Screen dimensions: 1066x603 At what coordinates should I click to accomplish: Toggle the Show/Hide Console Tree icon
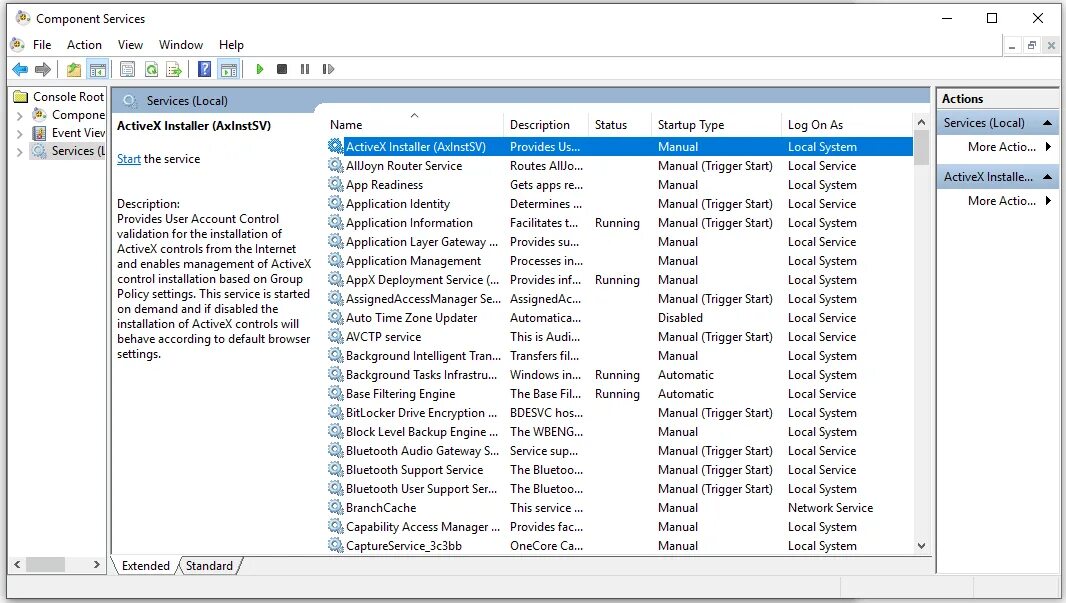point(98,69)
